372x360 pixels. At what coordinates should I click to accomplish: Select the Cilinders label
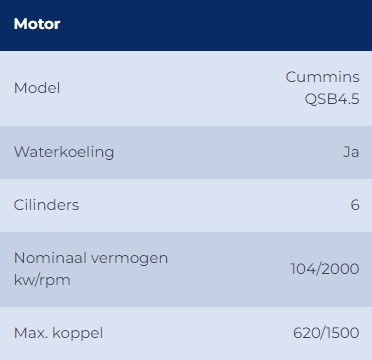click(x=46, y=205)
